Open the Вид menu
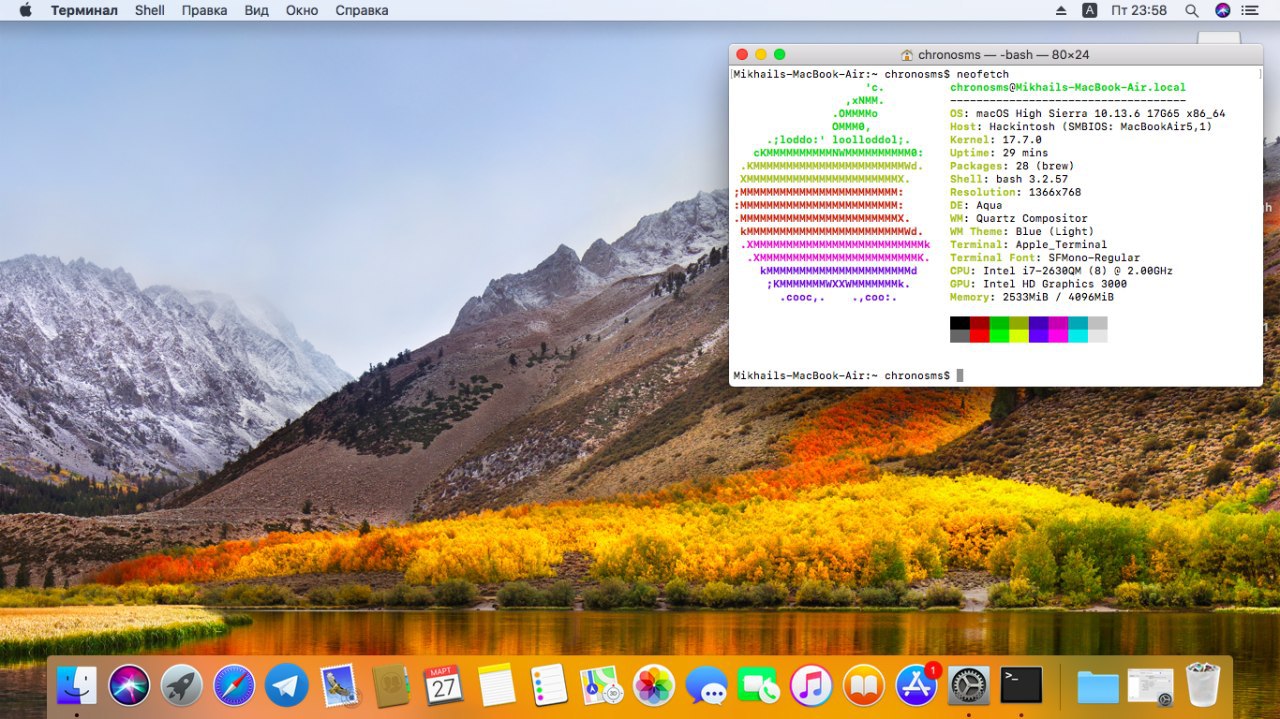Image resolution: width=1280 pixels, height=719 pixels. pos(257,10)
